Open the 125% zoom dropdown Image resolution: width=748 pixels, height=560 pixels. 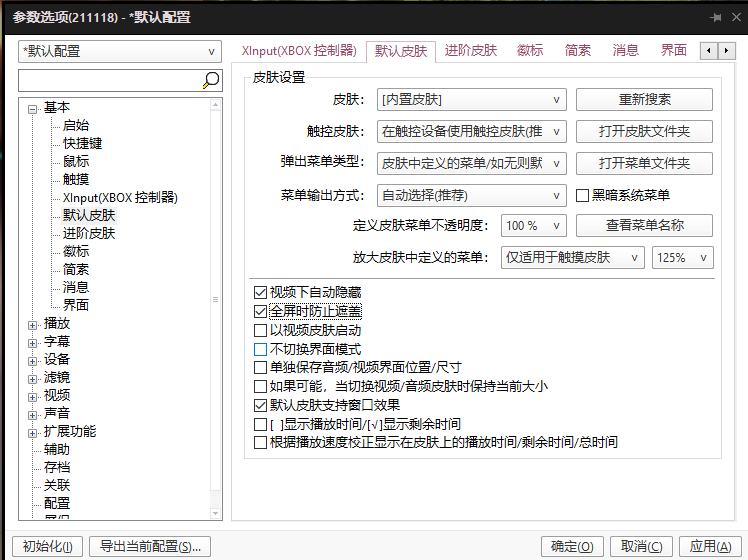point(683,258)
